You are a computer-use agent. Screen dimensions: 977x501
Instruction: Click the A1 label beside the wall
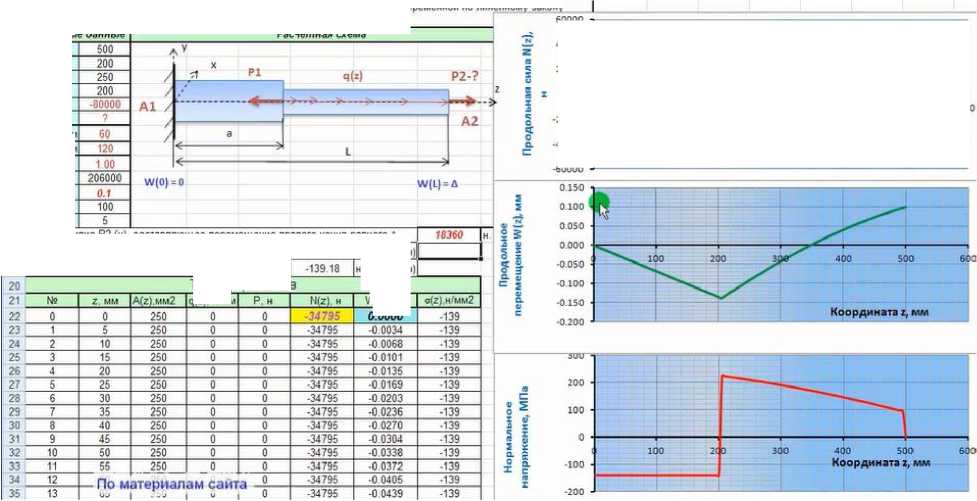(x=147, y=107)
